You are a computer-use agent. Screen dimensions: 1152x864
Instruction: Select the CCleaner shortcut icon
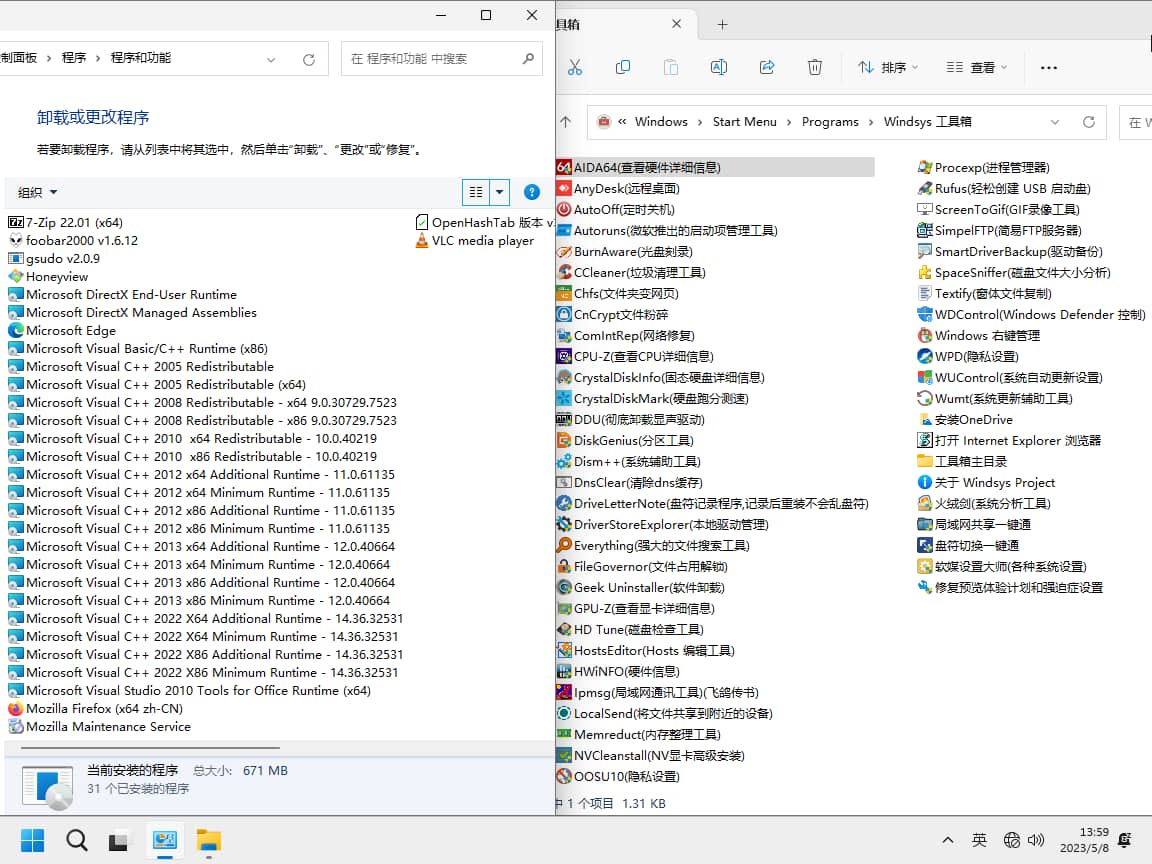click(x=565, y=272)
